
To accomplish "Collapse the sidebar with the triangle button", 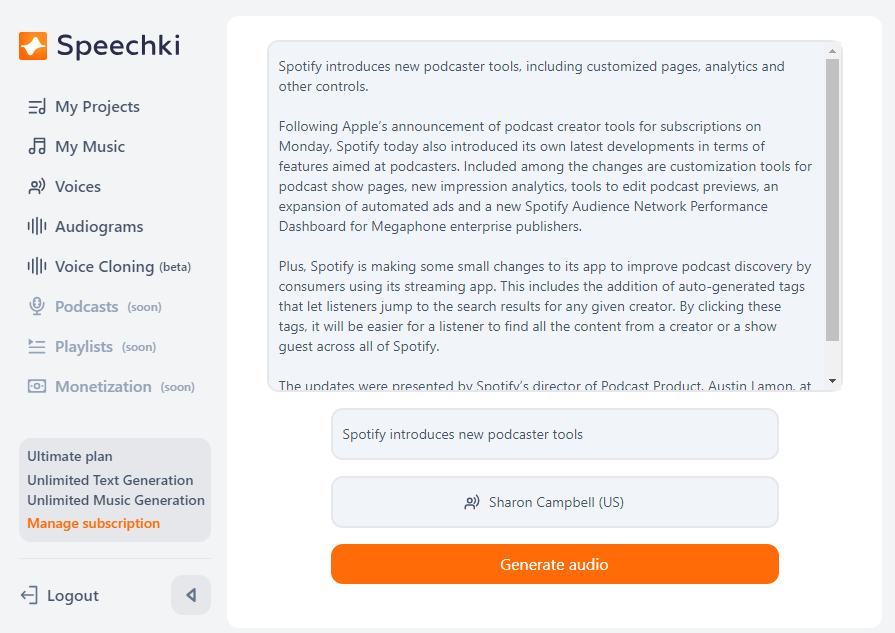I will tap(191, 595).
